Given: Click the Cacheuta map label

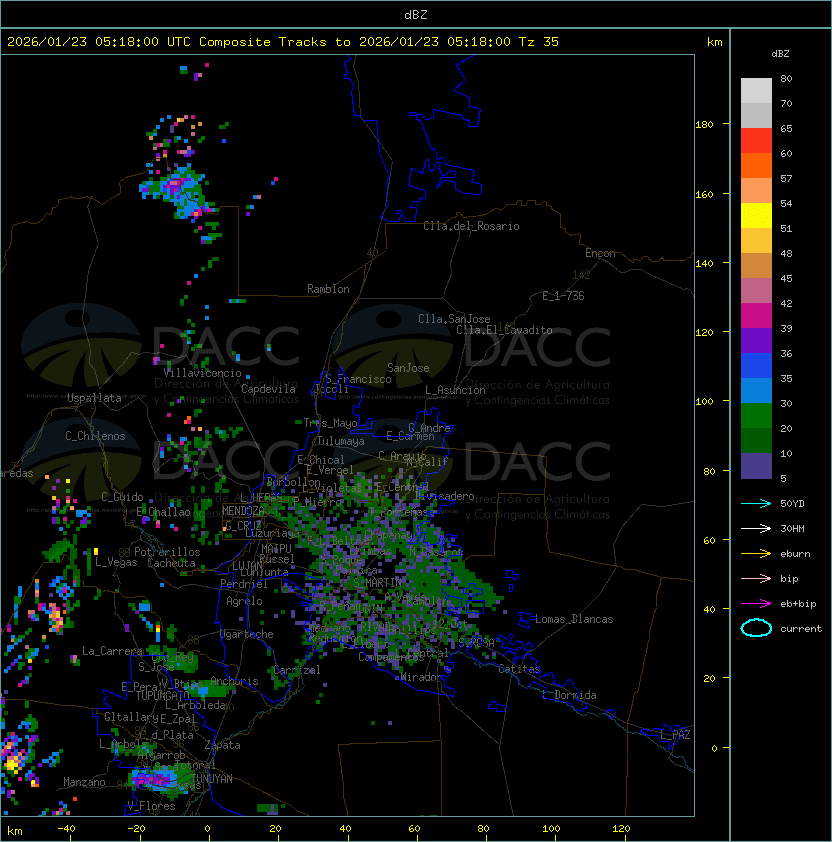Looking at the screenshot, I should pos(171,563).
